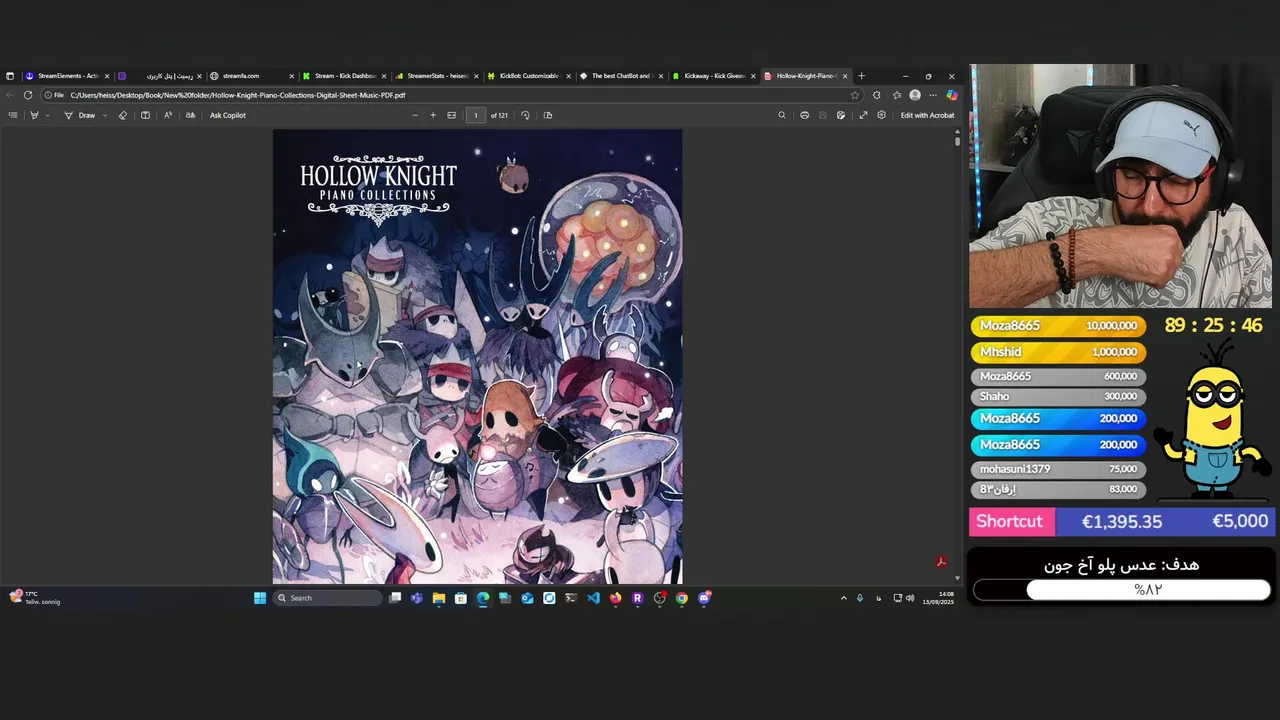Open File Explorer from taskbar

[x=438, y=598]
